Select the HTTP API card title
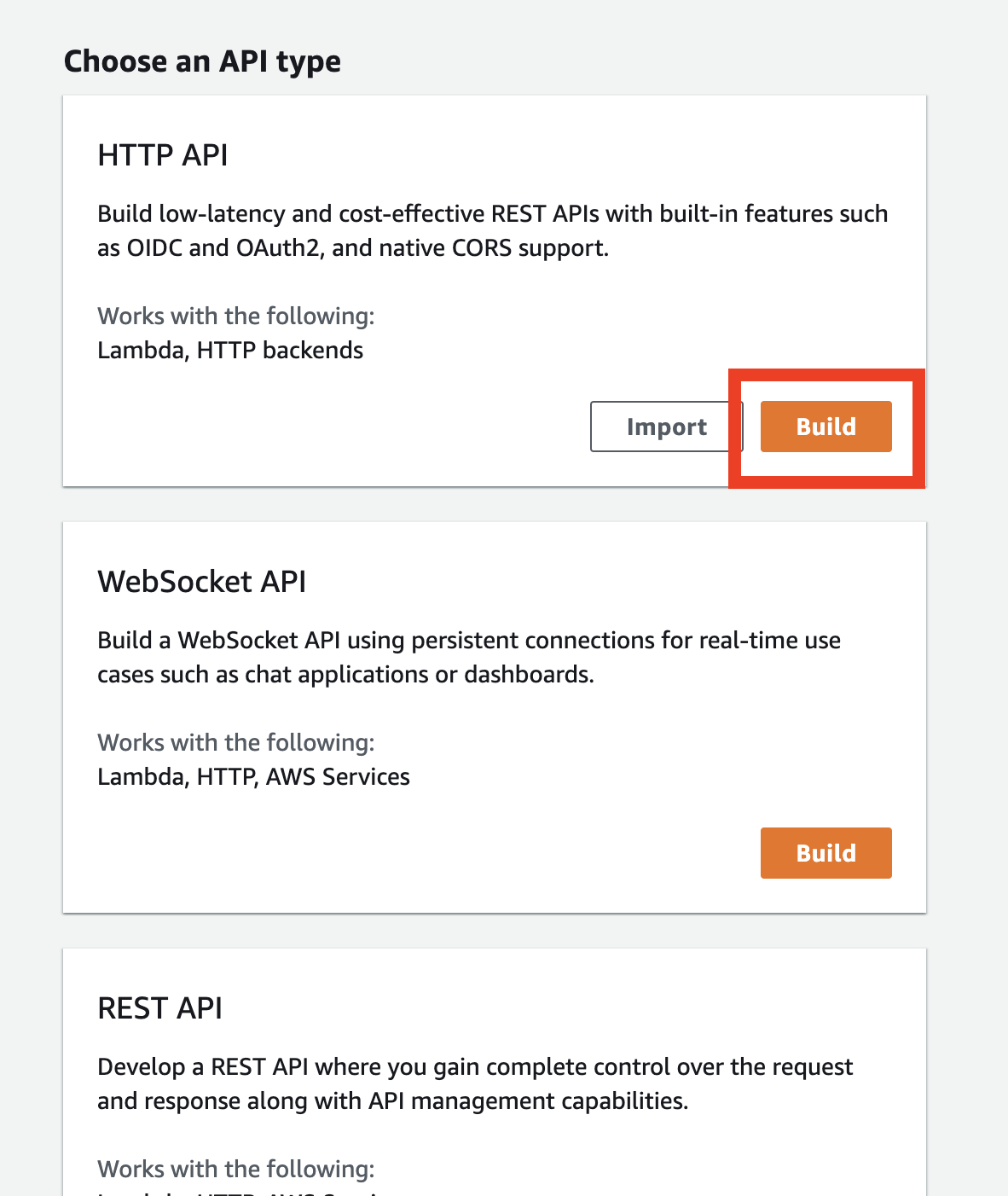 pyautogui.click(x=163, y=155)
